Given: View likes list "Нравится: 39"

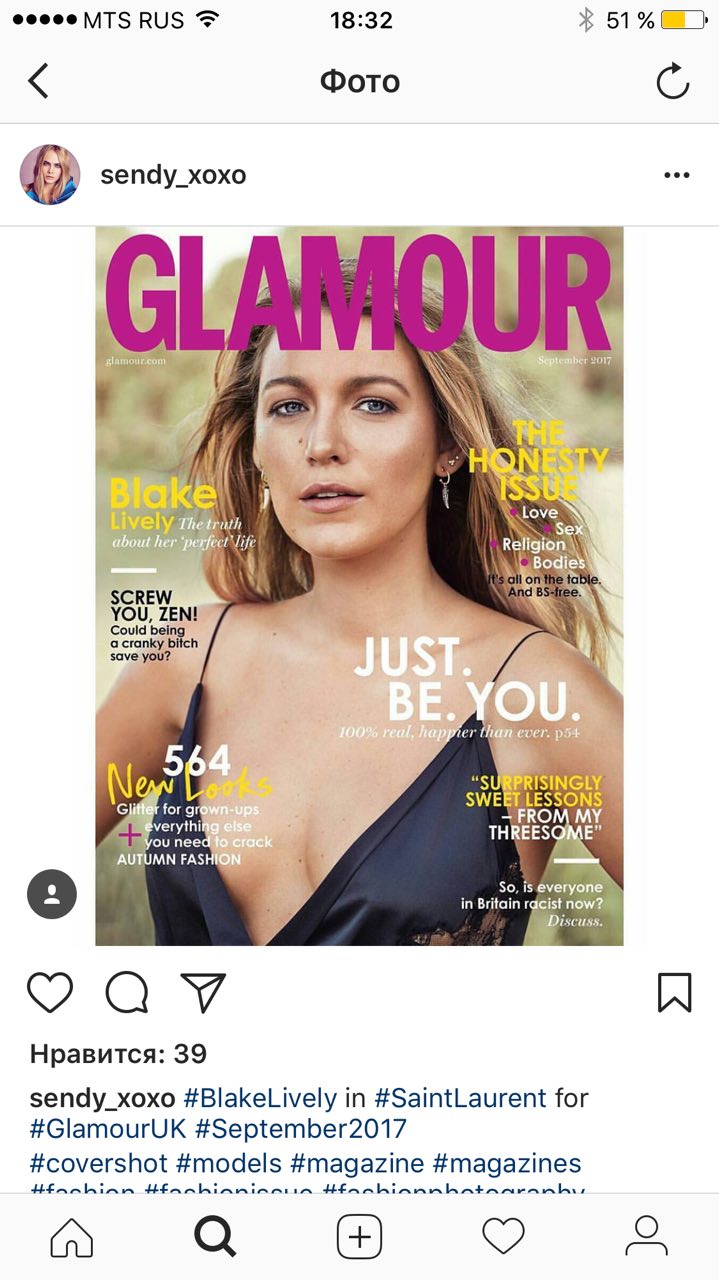Looking at the screenshot, I should [x=118, y=1054].
